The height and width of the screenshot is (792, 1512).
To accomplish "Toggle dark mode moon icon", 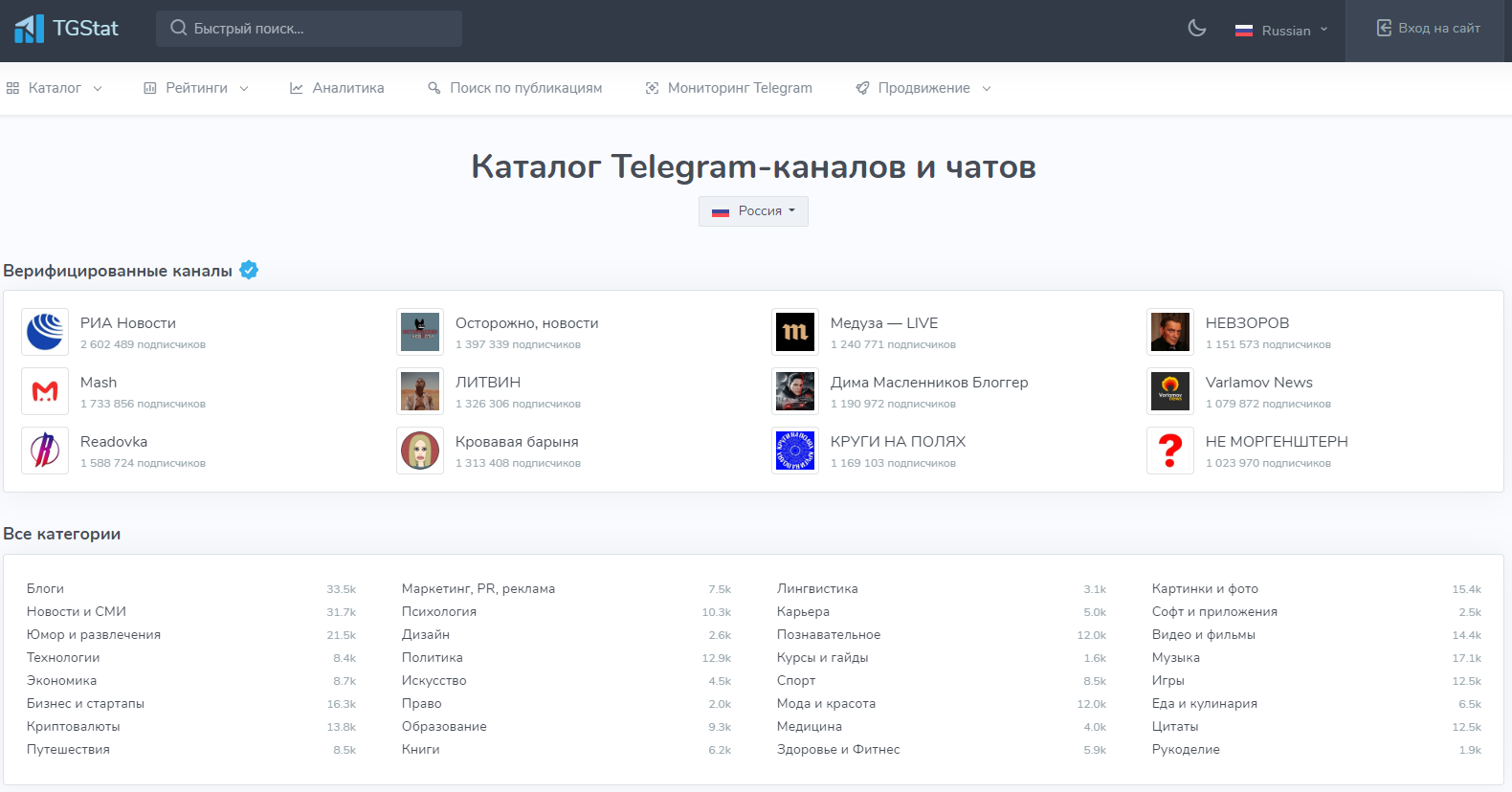I will tap(1196, 28).
